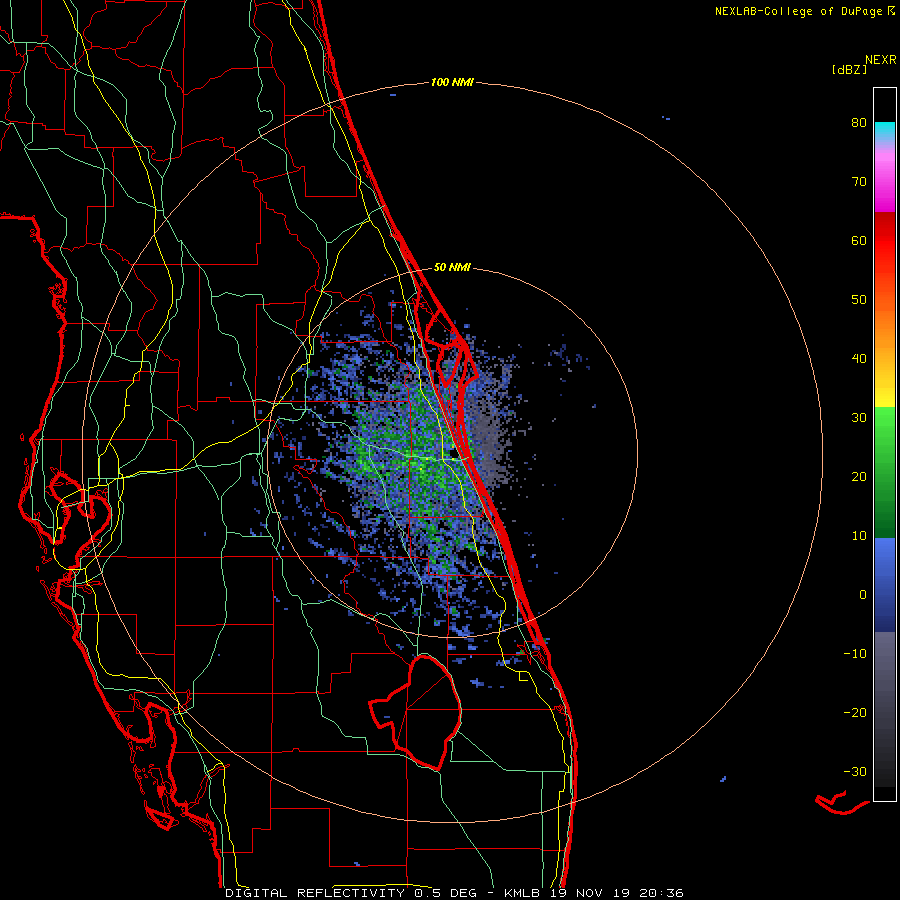Click the 50 NMI range ring label
900x900 pixels.
[452, 267]
